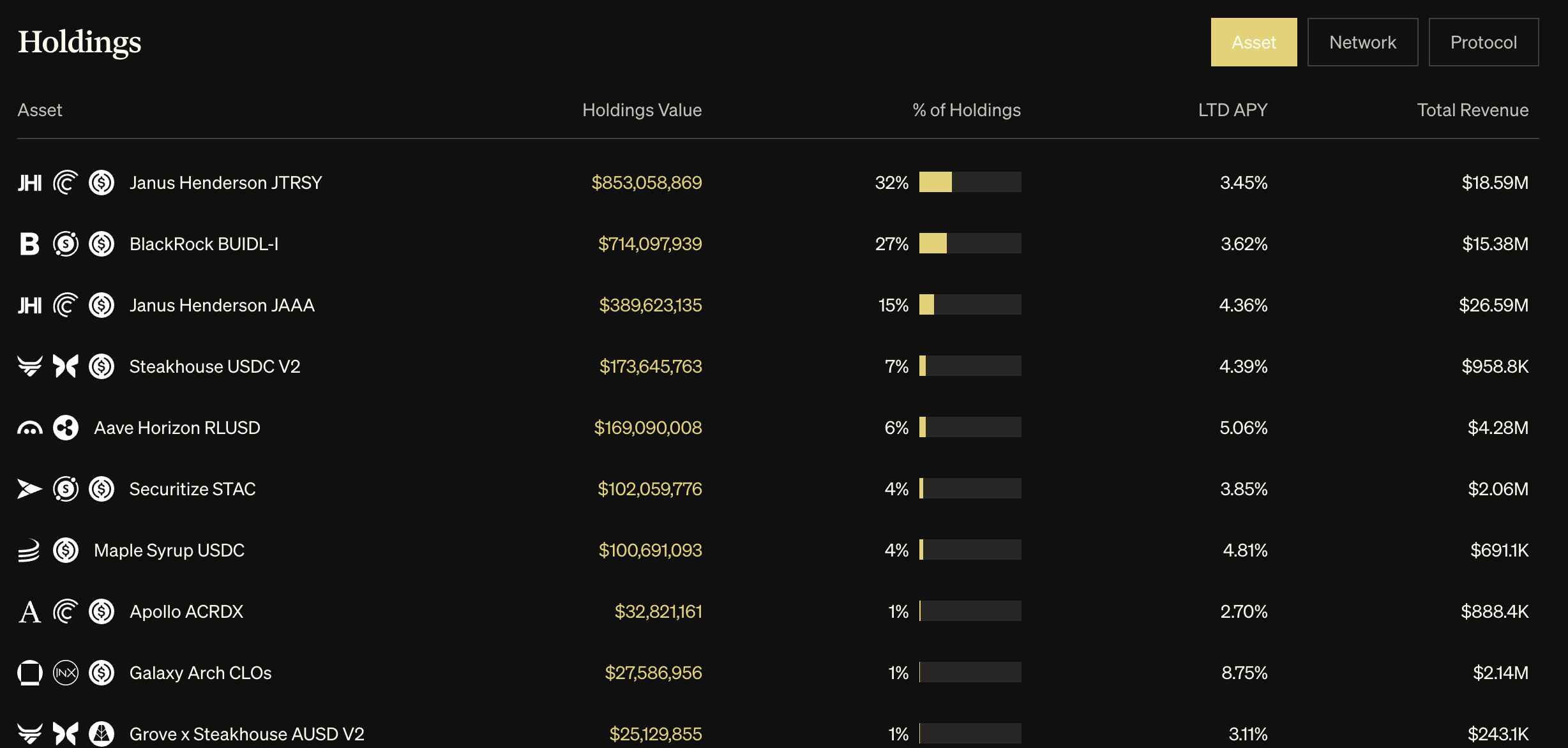The height and width of the screenshot is (748, 1568).
Task: Click the Apollo A logo icon
Action: (29, 611)
